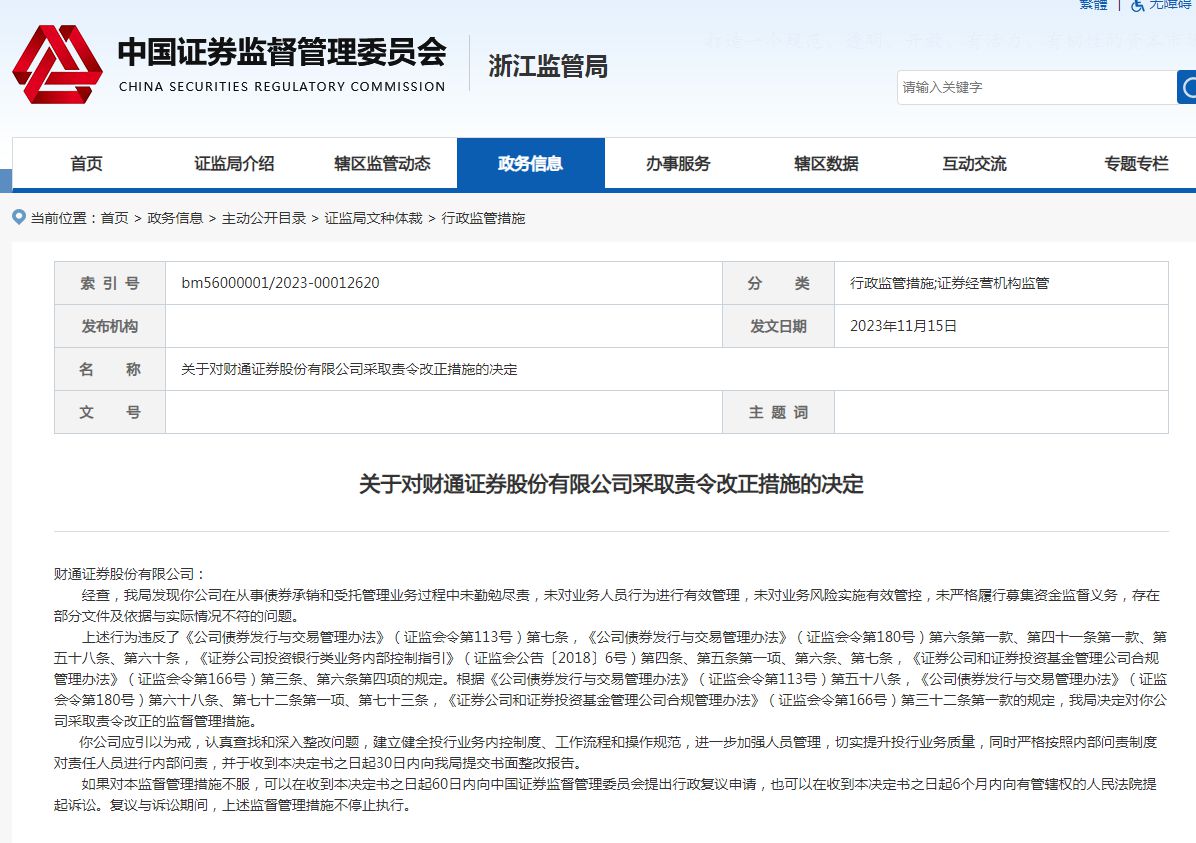
Task: Click the paragraph beginning 你公司应引以为戒
Action: 606,752
